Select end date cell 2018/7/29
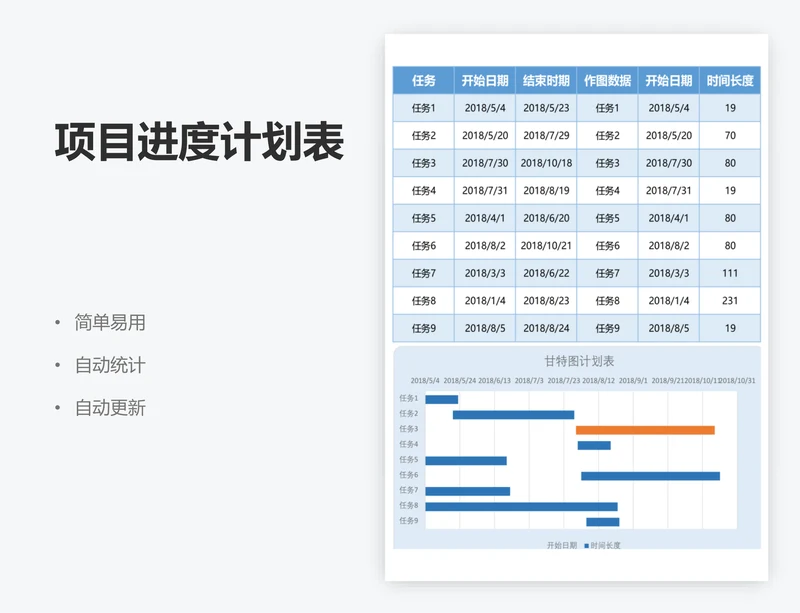This screenshot has height=613, width=800. (x=546, y=136)
